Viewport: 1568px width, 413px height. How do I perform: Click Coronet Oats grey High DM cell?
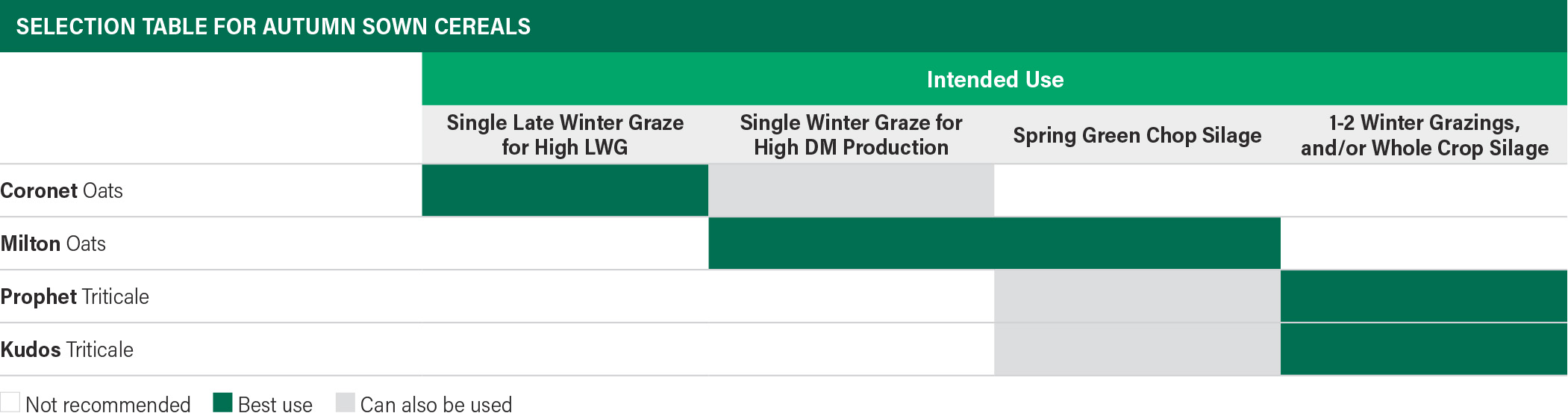click(851, 190)
